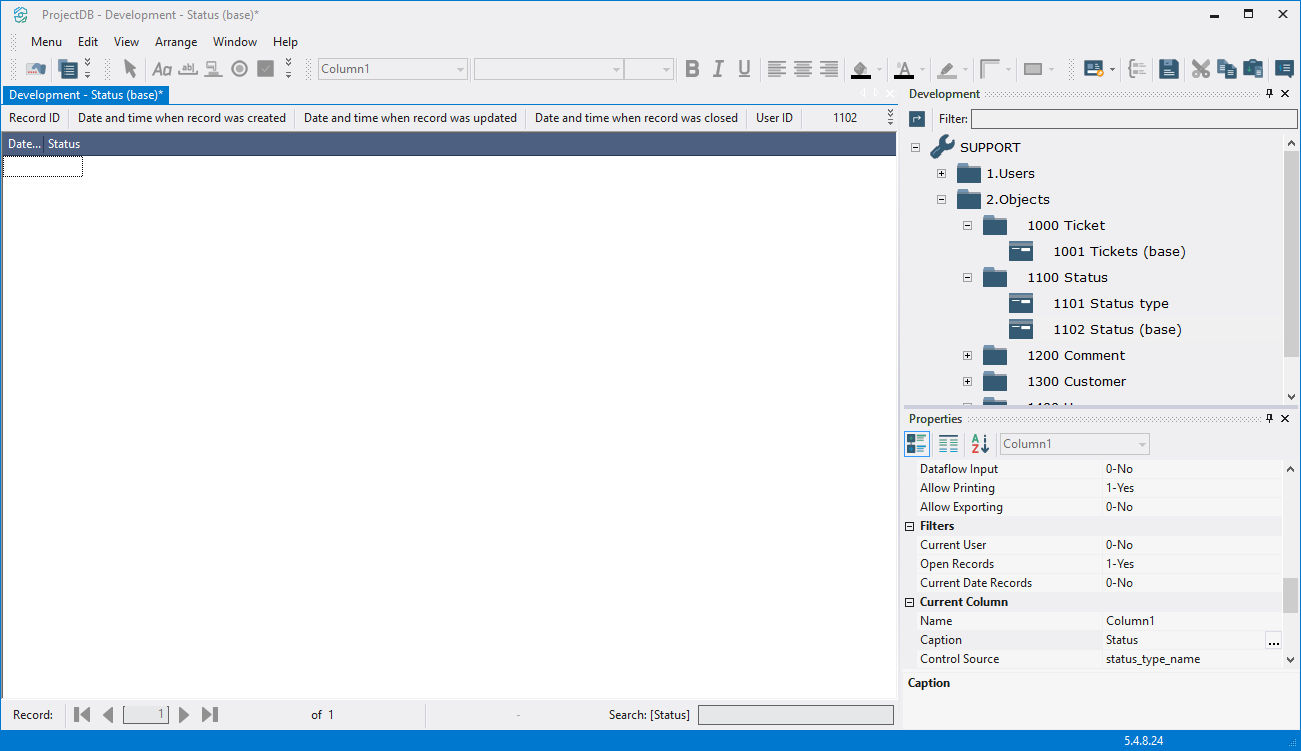Click the Save disk icon
Screen dimensions: 1301x751
click(1168, 69)
